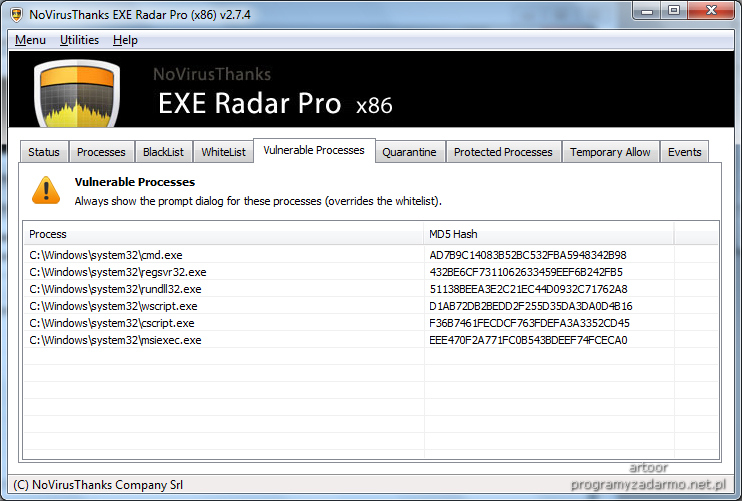Screen dimensions: 742x501
Task: Open the Menu menu
Action: 30,40
